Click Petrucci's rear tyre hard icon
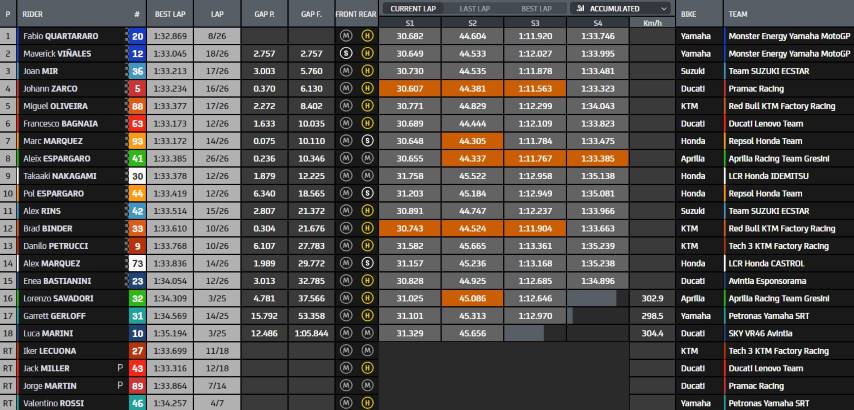 pyautogui.click(x=367, y=246)
